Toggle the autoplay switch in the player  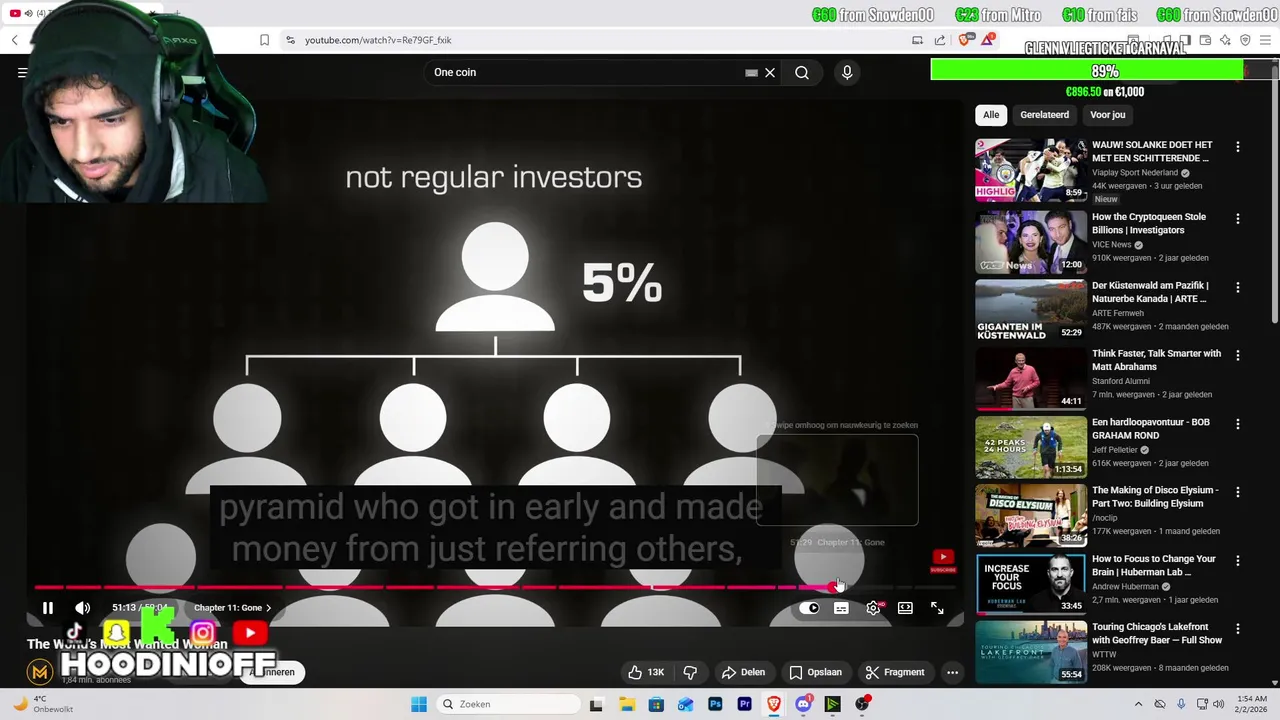pos(809,608)
